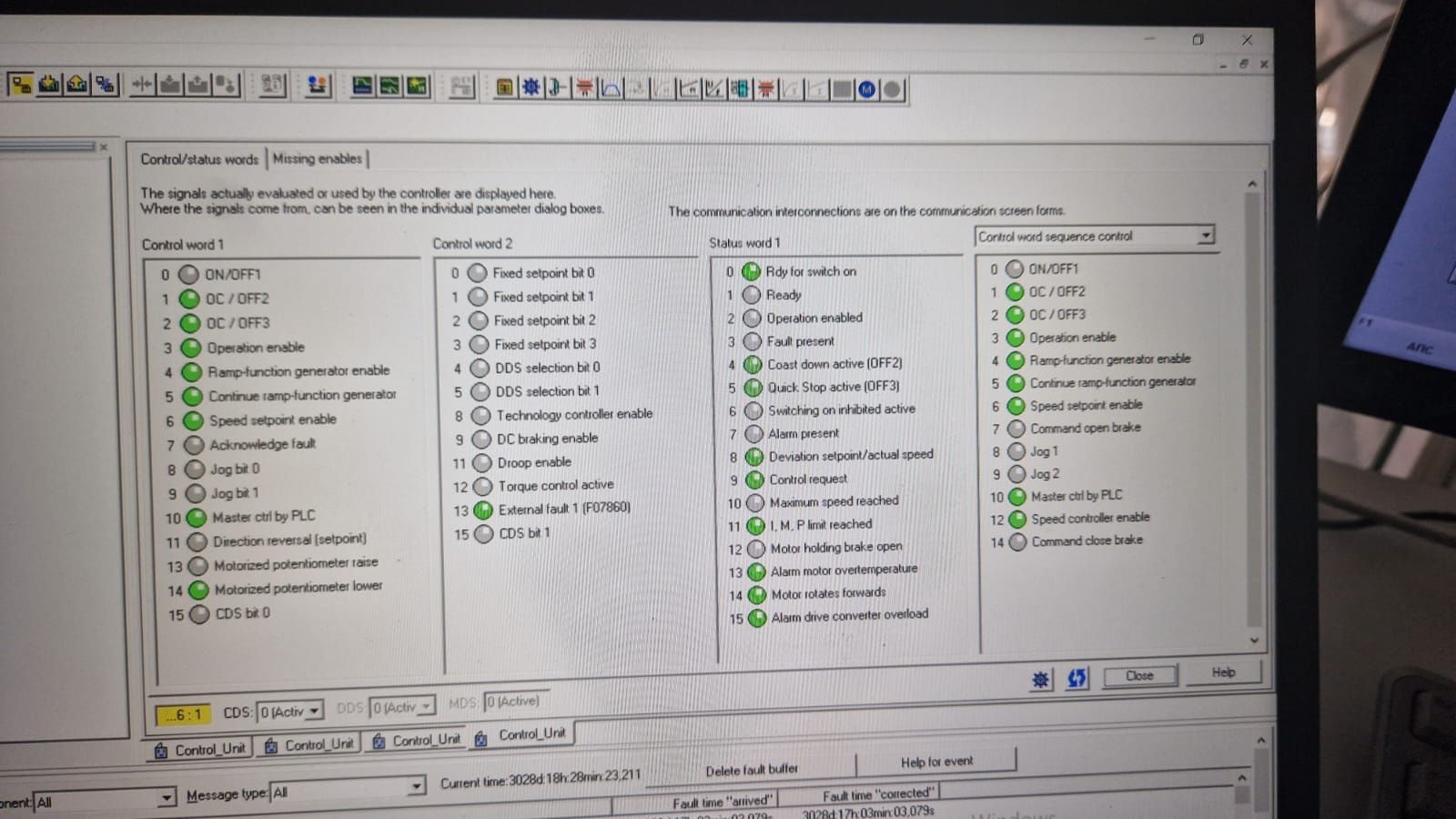Screen dimensions: 1456x819
Task: Click Help for event button
Action: tap(936, 761)
